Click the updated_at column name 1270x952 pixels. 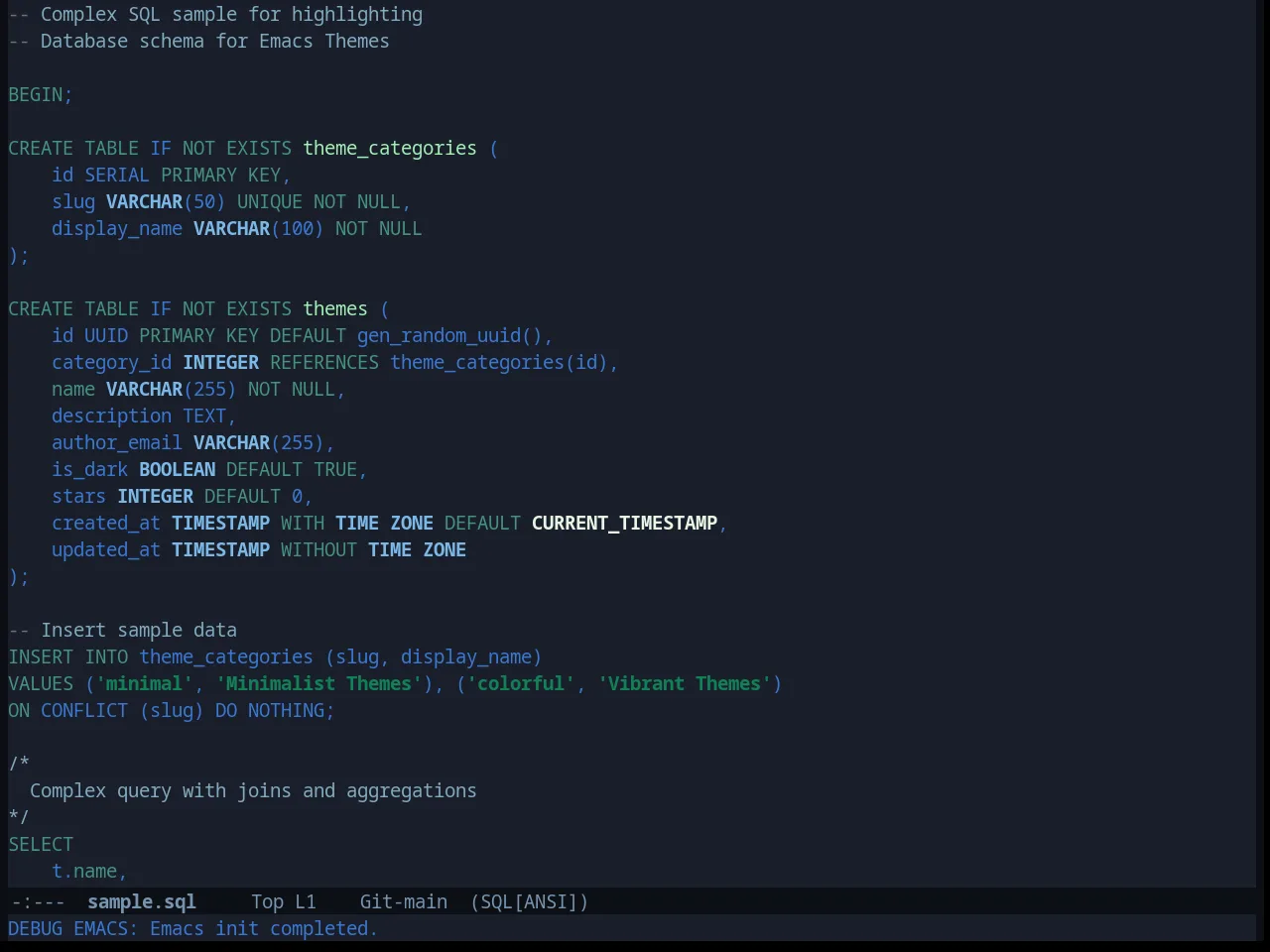(106, 549)
